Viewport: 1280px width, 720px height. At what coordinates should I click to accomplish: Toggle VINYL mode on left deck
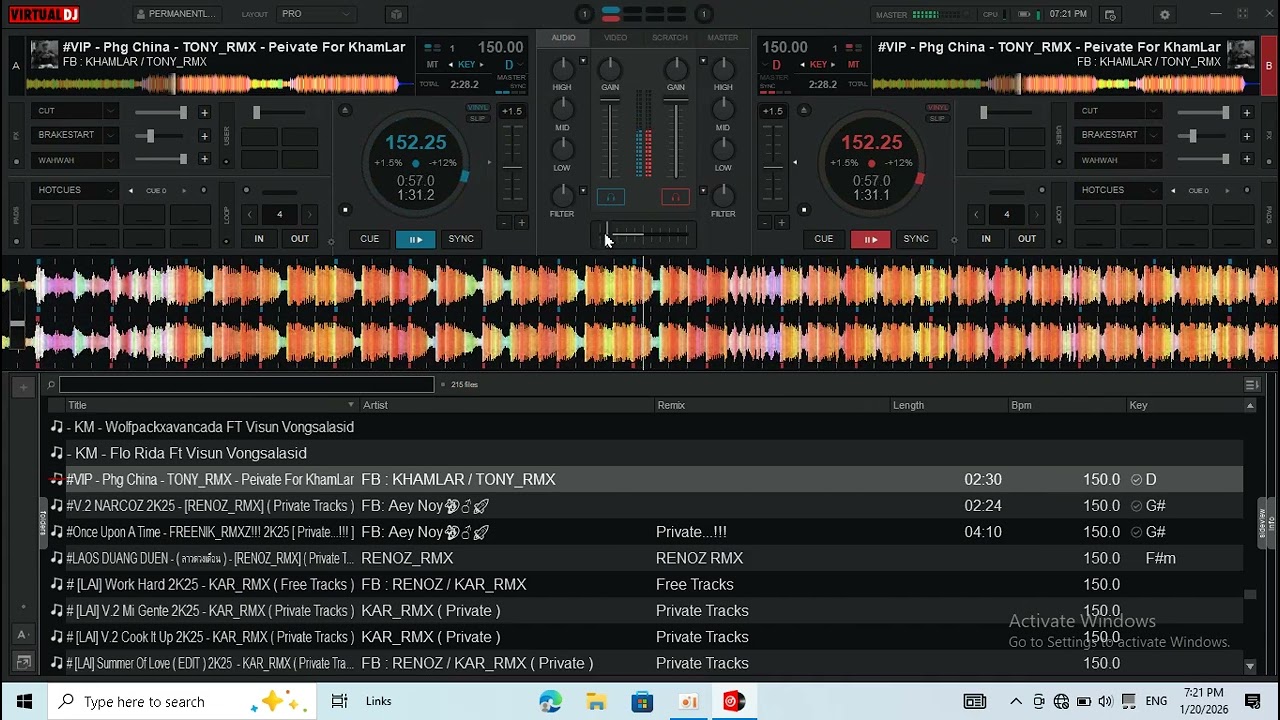pyautogui.click(x=478, y=108)
